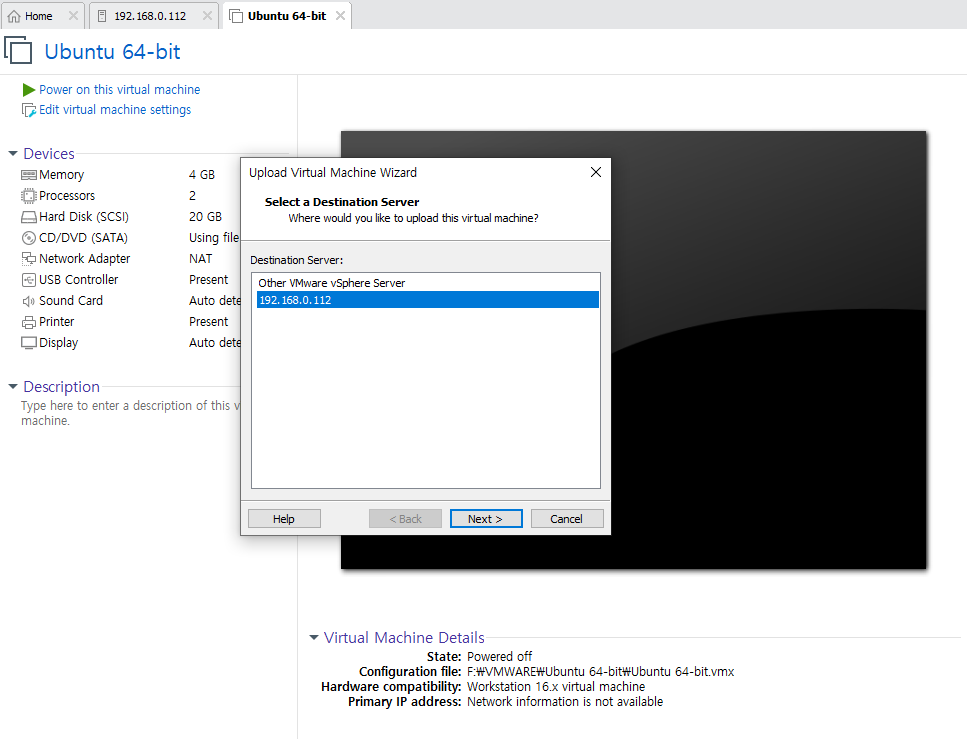967x739 pixels.
Task: Click the Next > button
Action: coord(486,519)
